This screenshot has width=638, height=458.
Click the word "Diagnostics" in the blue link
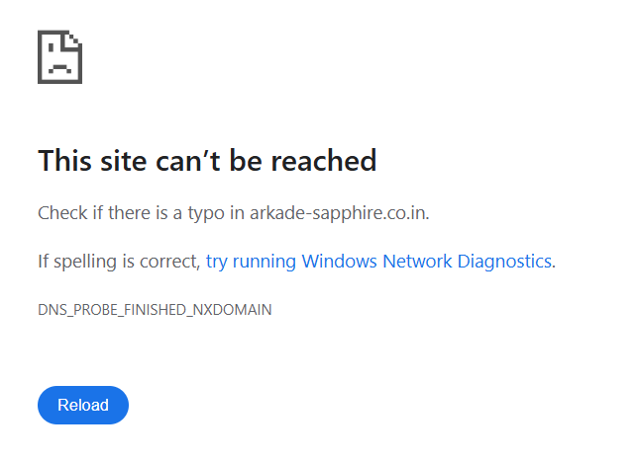[x=504, y=261]
